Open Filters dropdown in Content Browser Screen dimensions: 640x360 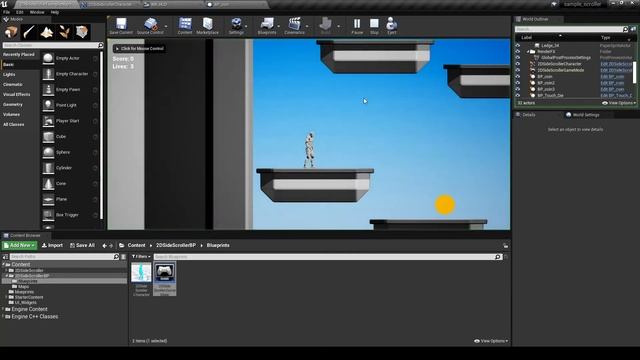(141, 257)
